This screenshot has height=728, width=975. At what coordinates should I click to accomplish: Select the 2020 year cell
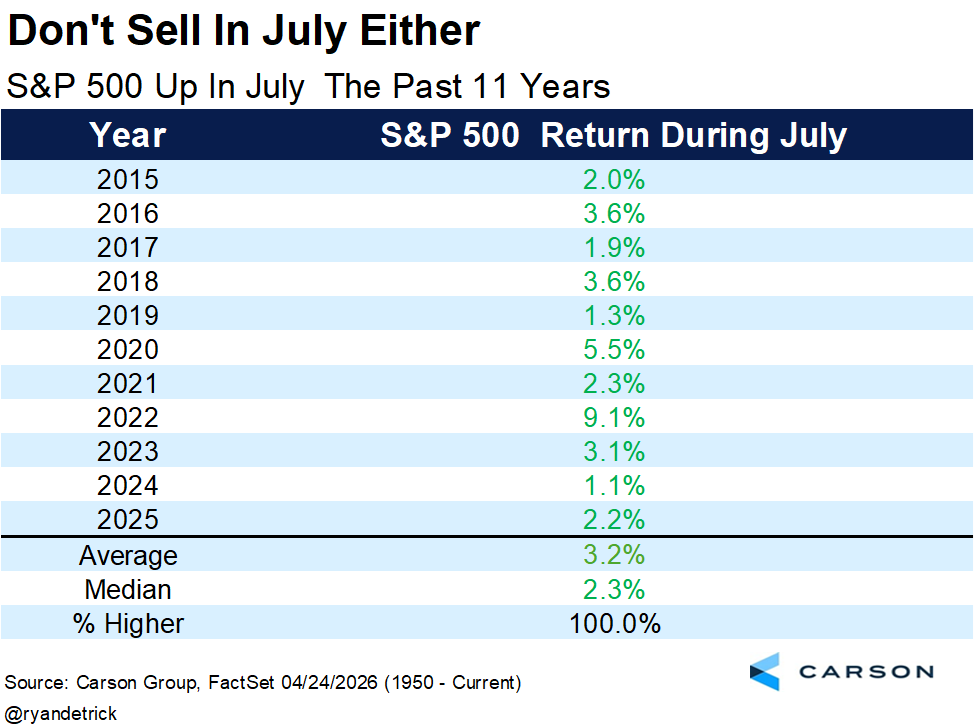click(127, 349)
